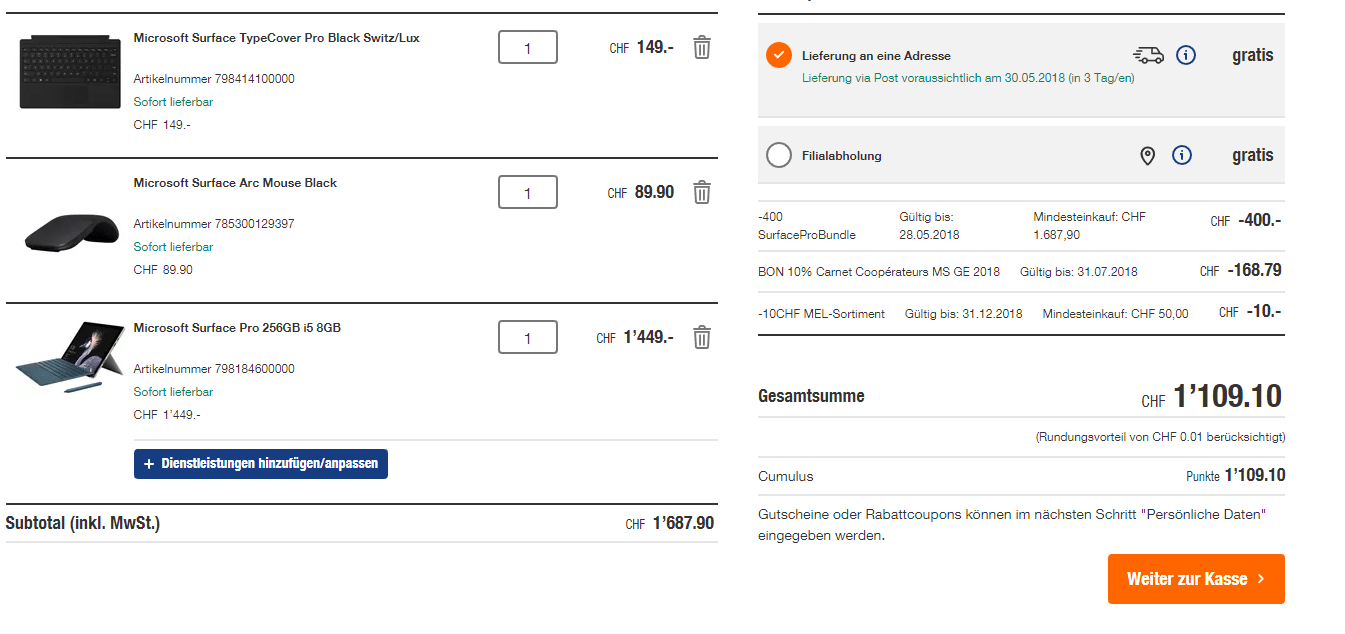The height and width of the screenshot is (634, 1345).
Task: Open info icon for address delivery
Action: click(x=1185, y=56)
